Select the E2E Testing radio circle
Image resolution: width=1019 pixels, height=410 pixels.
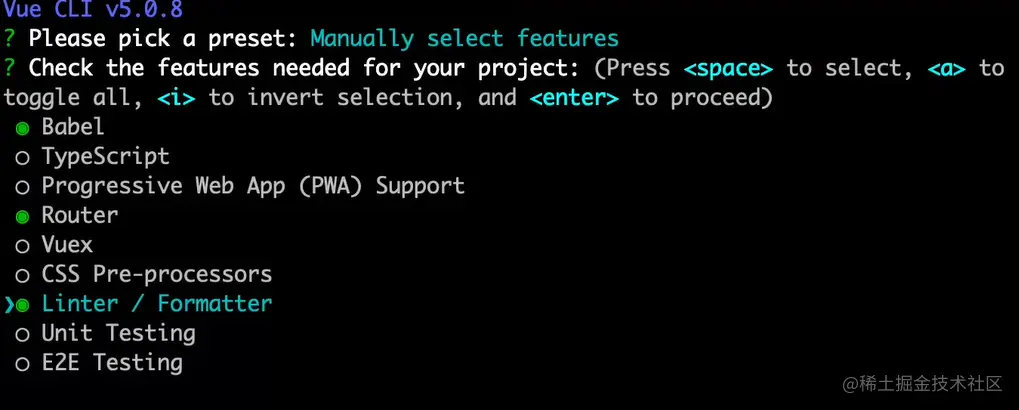tap(21, 363)
